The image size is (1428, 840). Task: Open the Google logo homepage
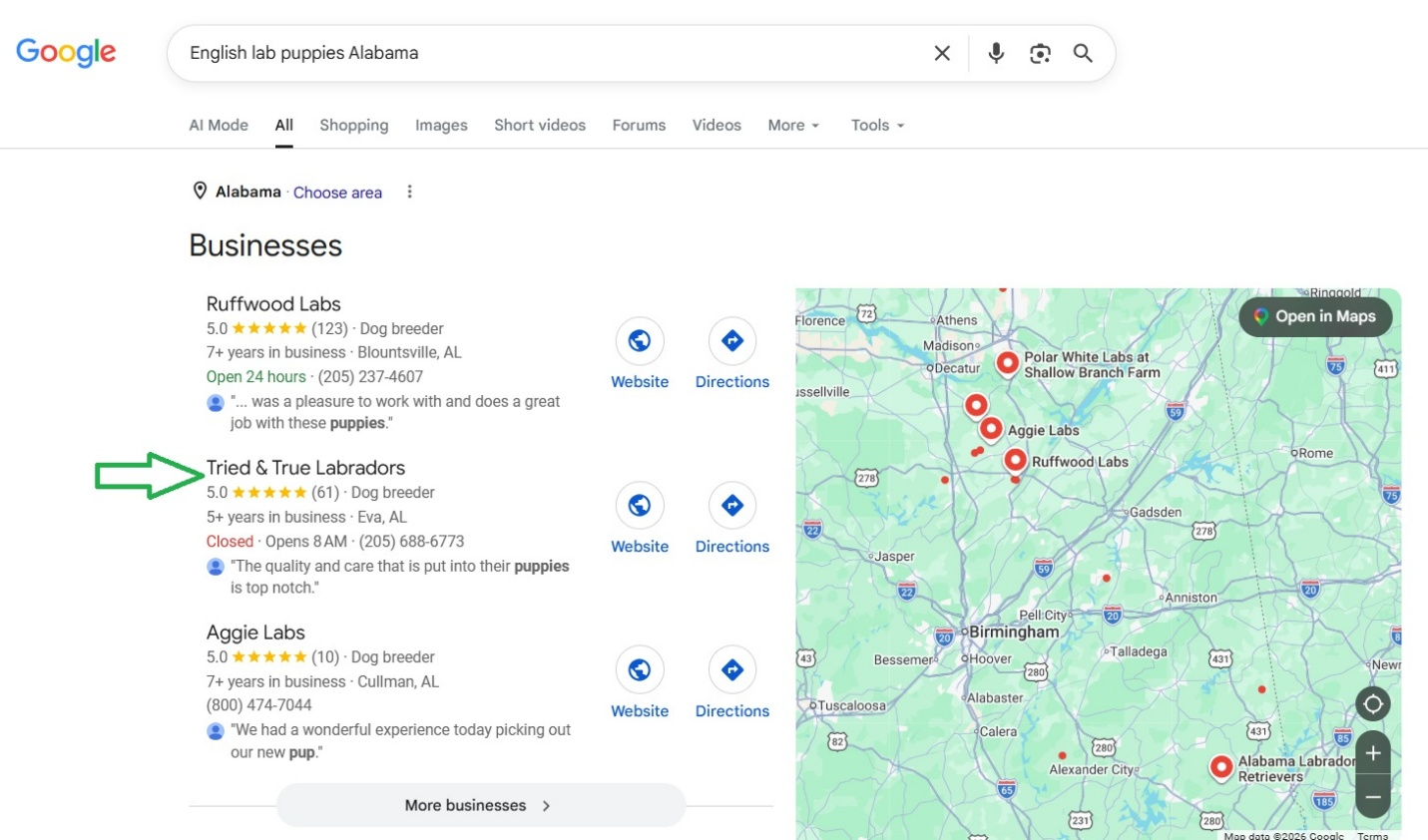tap(66, 52)
